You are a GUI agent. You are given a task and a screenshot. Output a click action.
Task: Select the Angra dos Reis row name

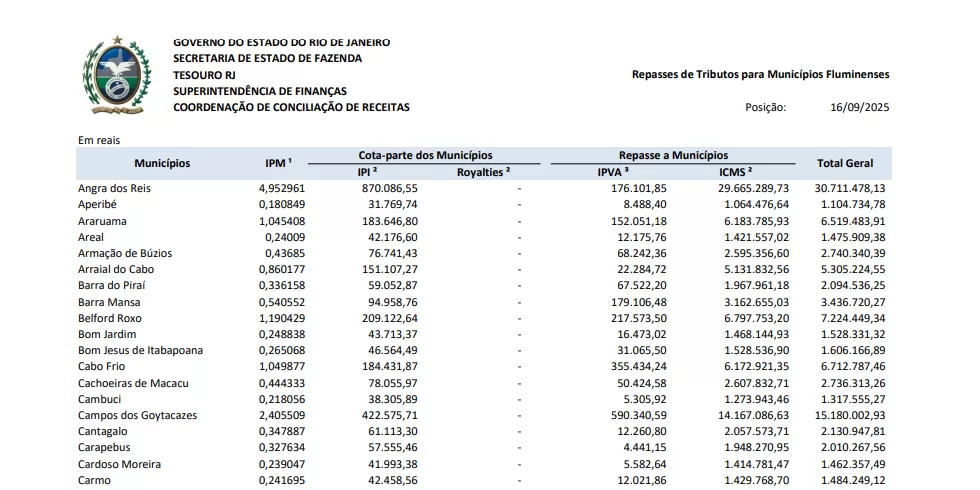(114, 188)
